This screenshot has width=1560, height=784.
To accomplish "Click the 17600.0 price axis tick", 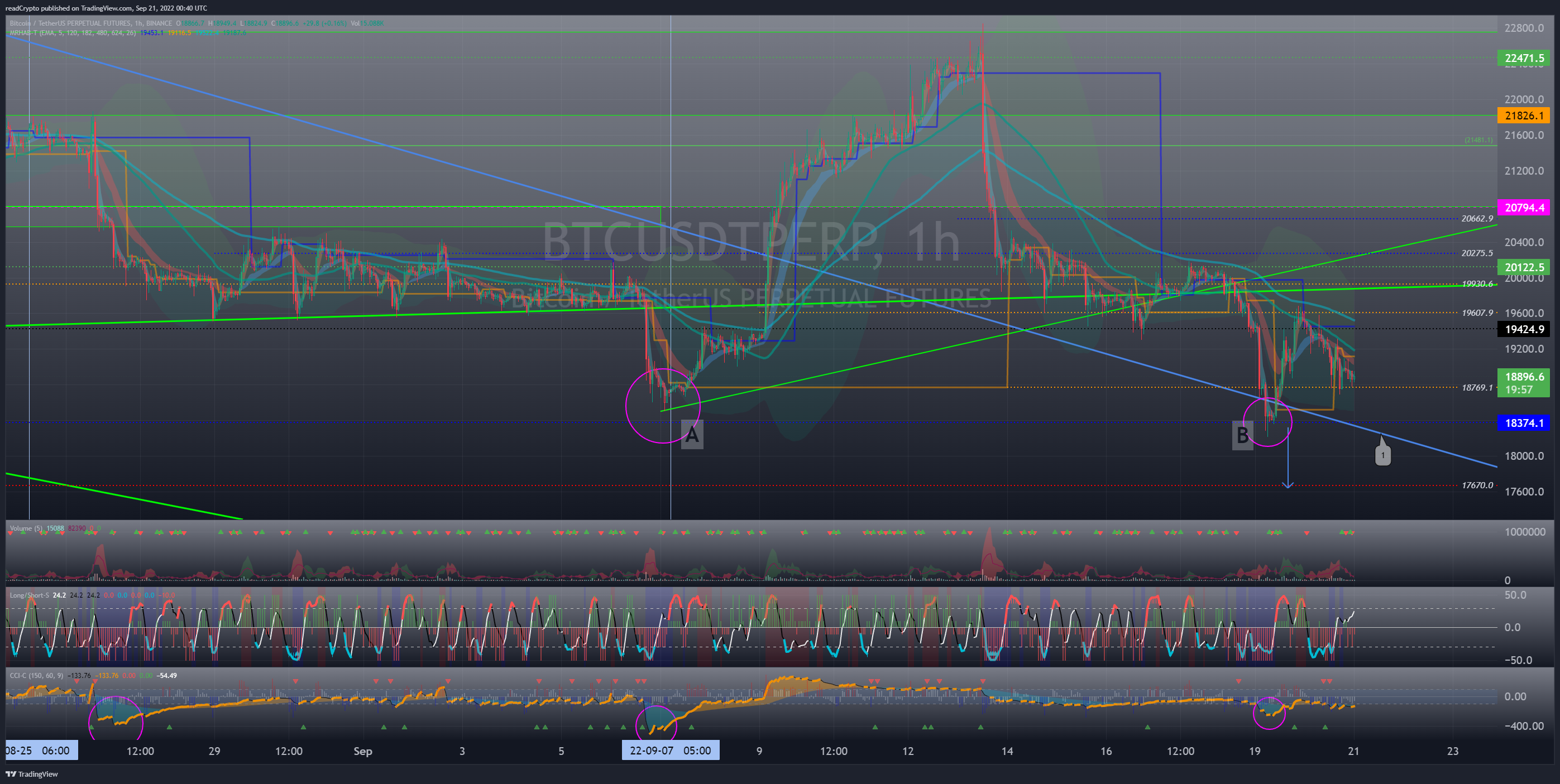I will (x=1524, y=492).
